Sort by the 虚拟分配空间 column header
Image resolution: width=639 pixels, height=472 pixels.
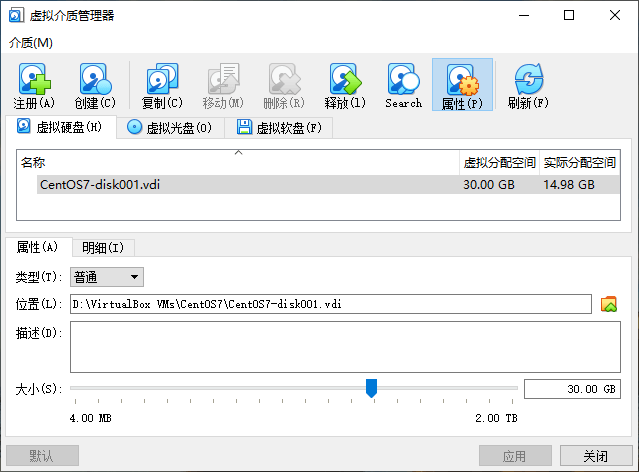(x=500, y=163)
